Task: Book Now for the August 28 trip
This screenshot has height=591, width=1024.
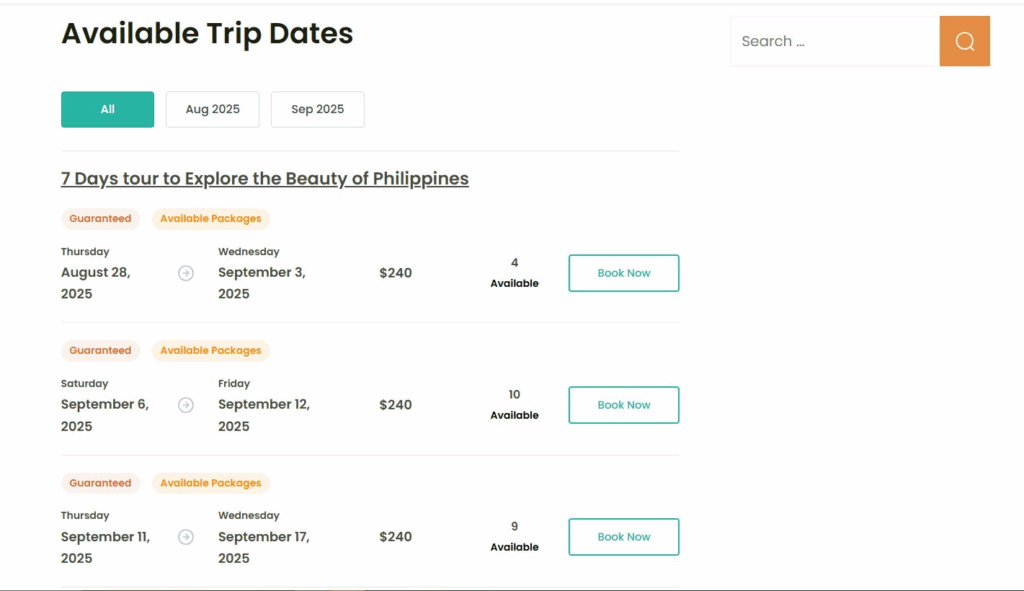Action: [623, 273]
